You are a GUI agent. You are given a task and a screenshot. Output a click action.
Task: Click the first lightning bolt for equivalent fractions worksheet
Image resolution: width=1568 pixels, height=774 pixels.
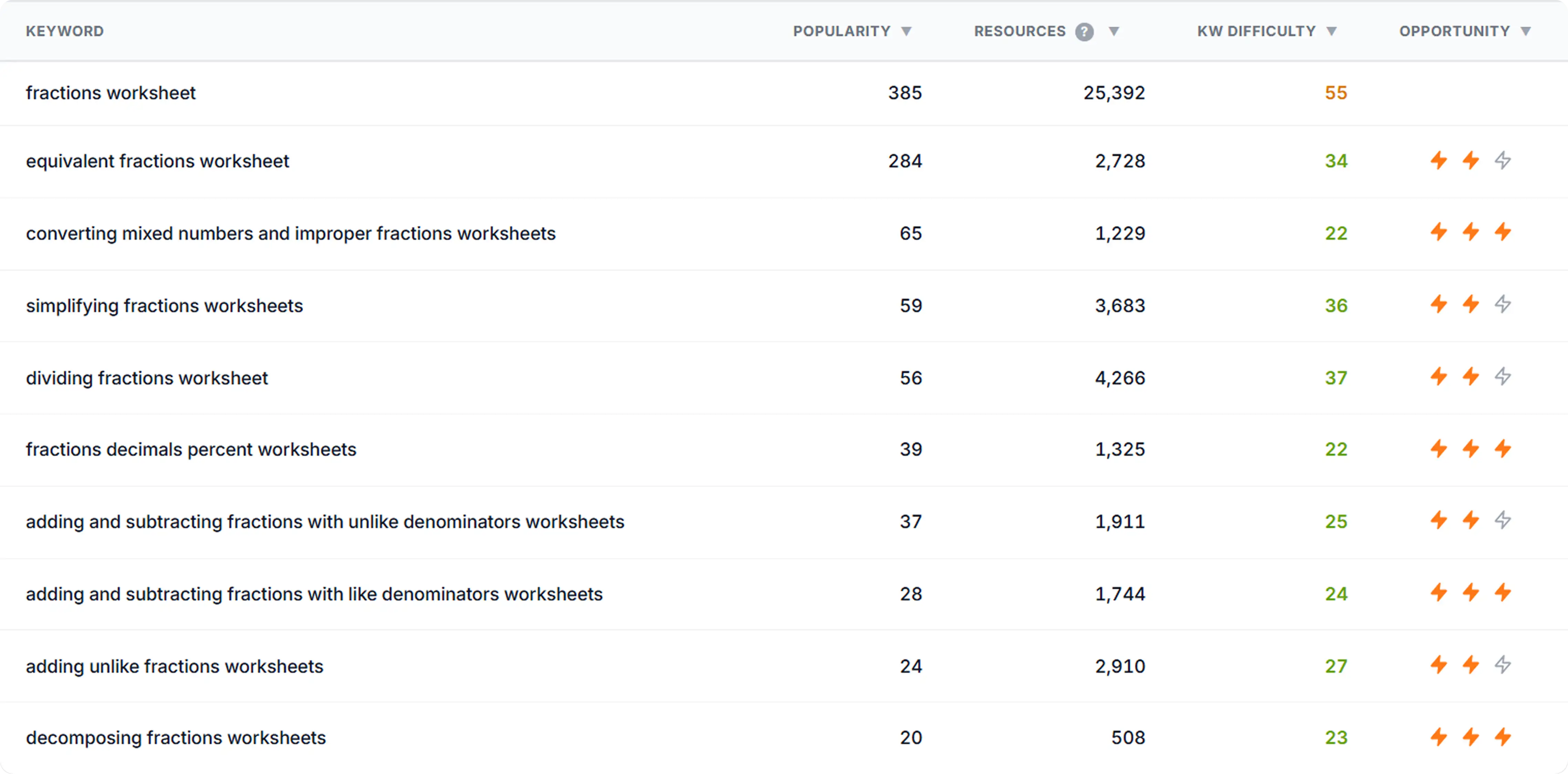click(1438, 161)
